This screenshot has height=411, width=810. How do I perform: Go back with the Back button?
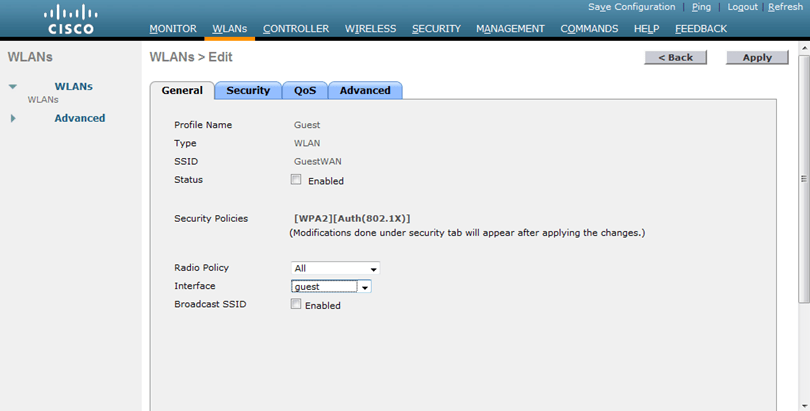[675, 58]
